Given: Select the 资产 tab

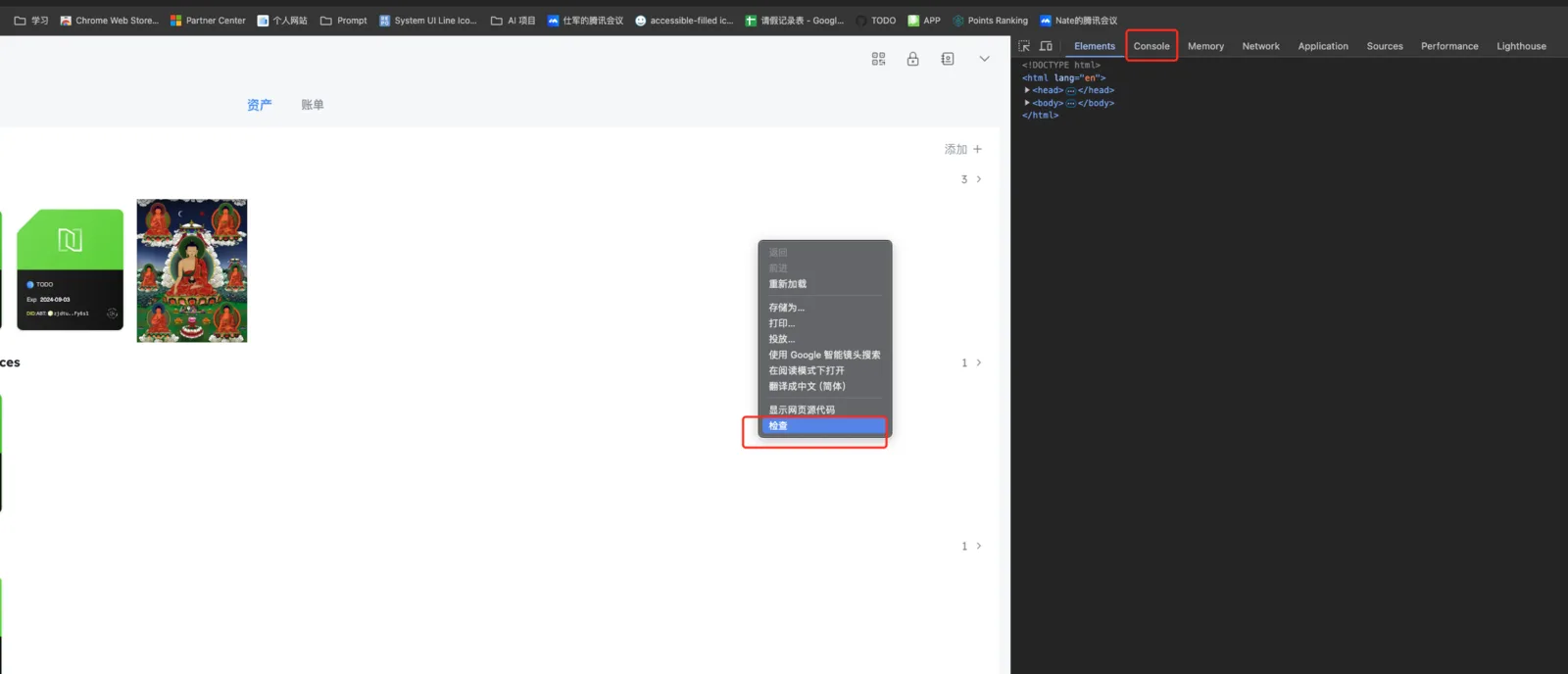Looking at the screenshot, I should (259, 105).
